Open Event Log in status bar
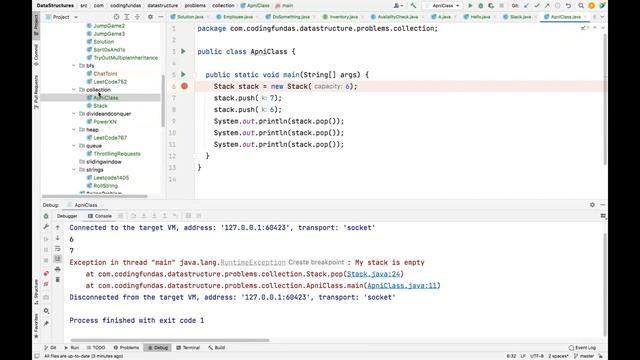The height and width of the screenshot is (360, 640). click(x=582, y=348)
